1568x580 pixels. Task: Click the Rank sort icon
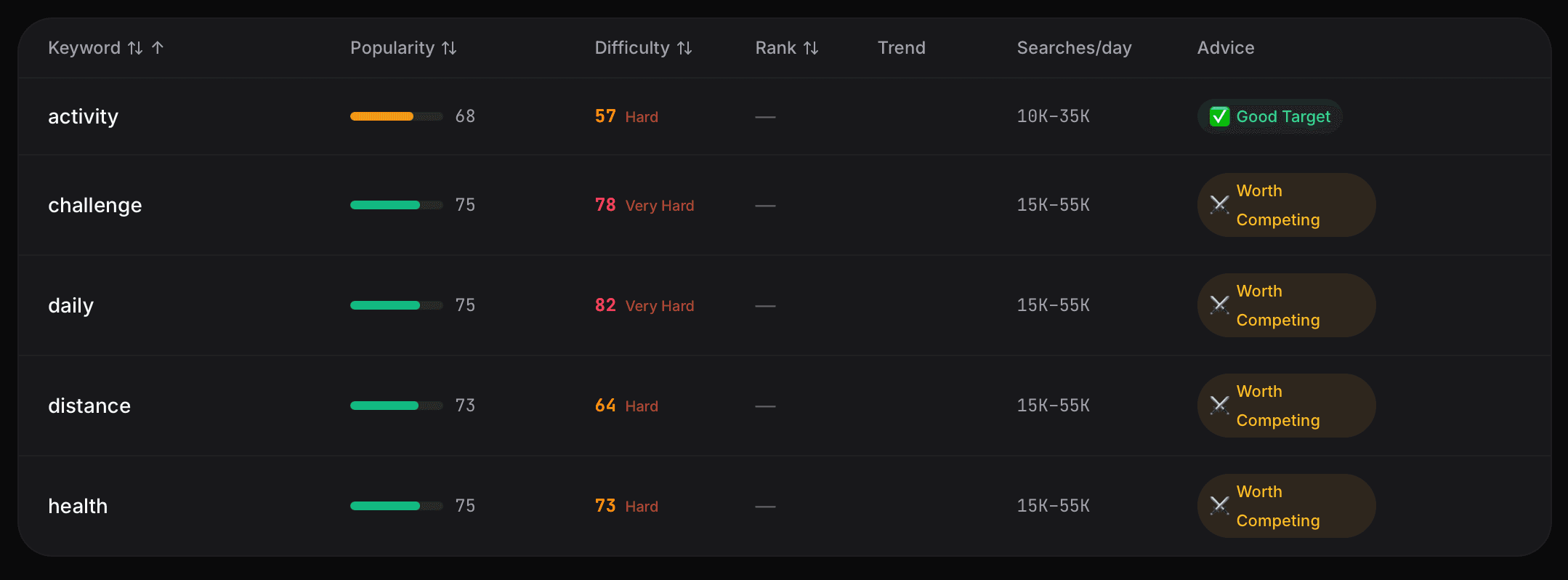point(809,47)
